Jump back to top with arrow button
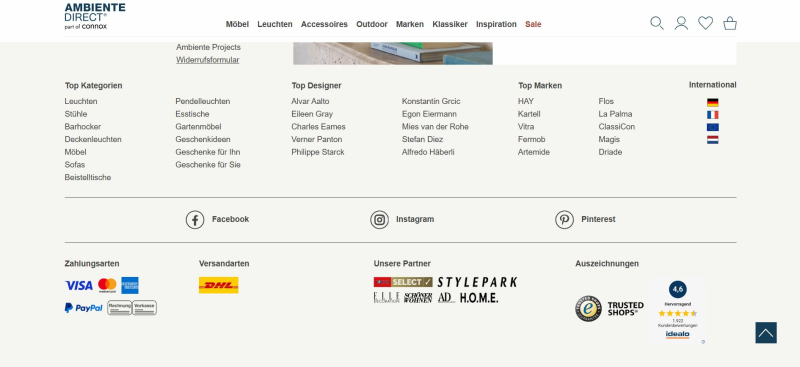The image size is (800, 367). pos(766,333)
